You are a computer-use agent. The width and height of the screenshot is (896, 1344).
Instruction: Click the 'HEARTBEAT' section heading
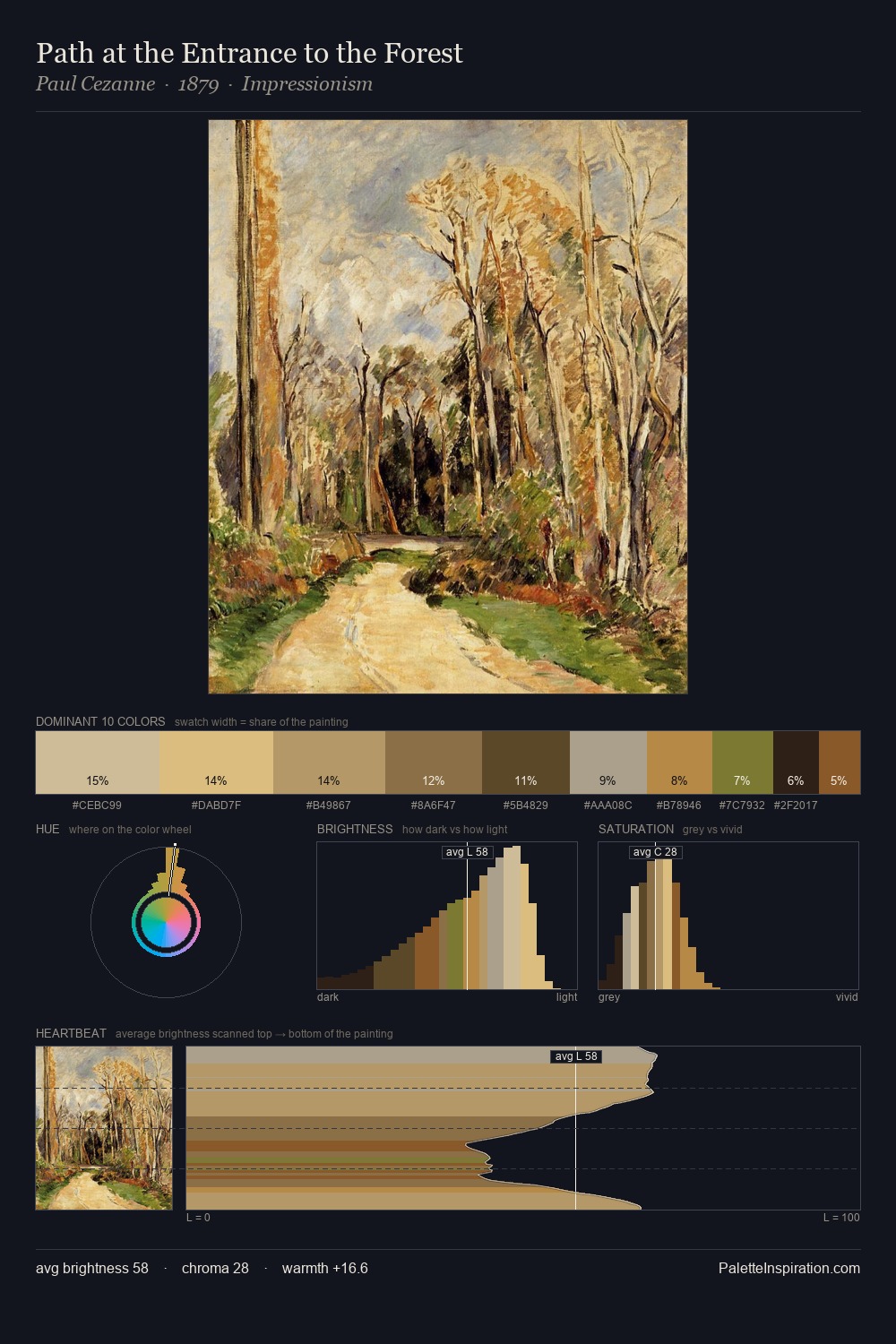[x=71, y=1033]
